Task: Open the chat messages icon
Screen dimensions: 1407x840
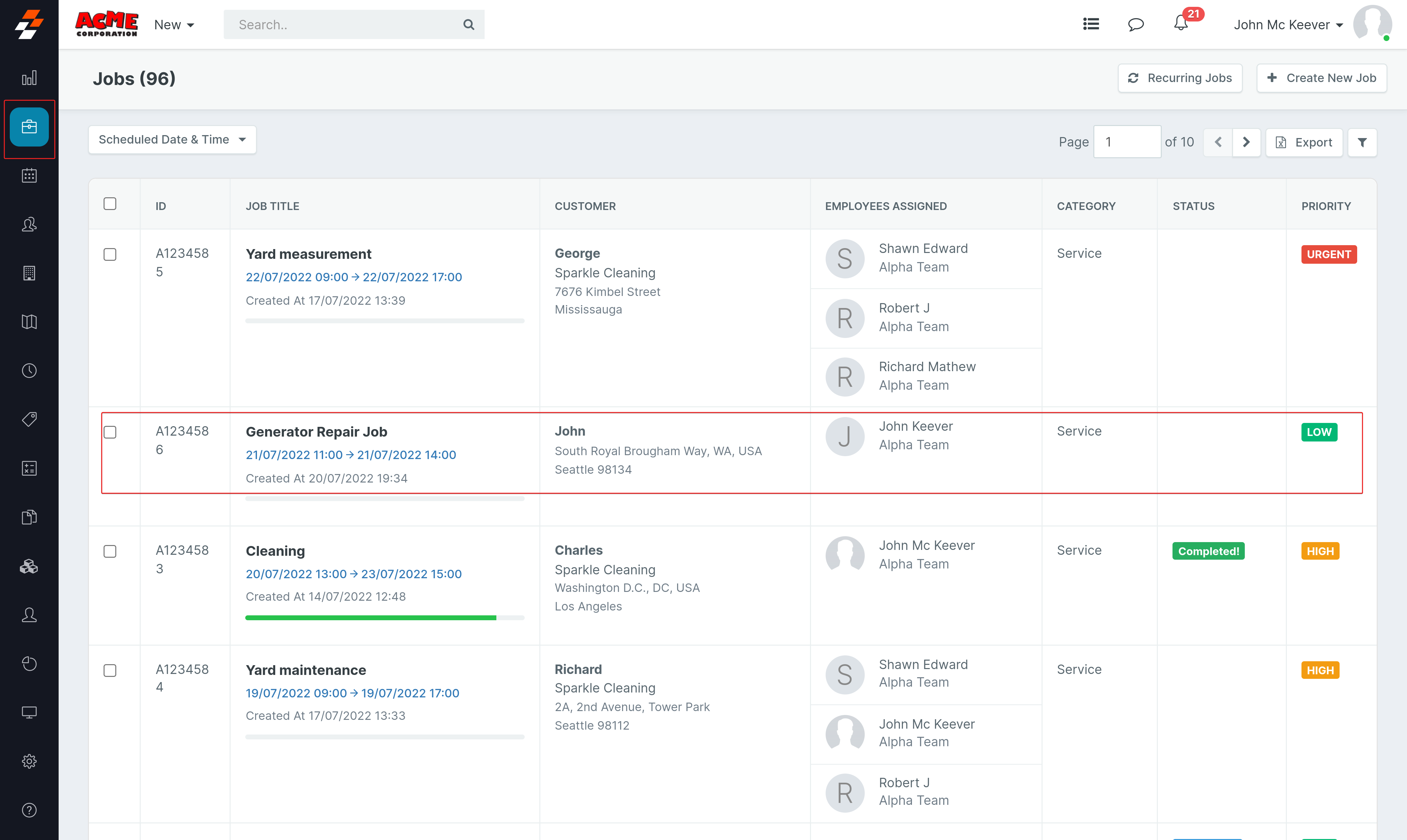Action: (1136, 24)
